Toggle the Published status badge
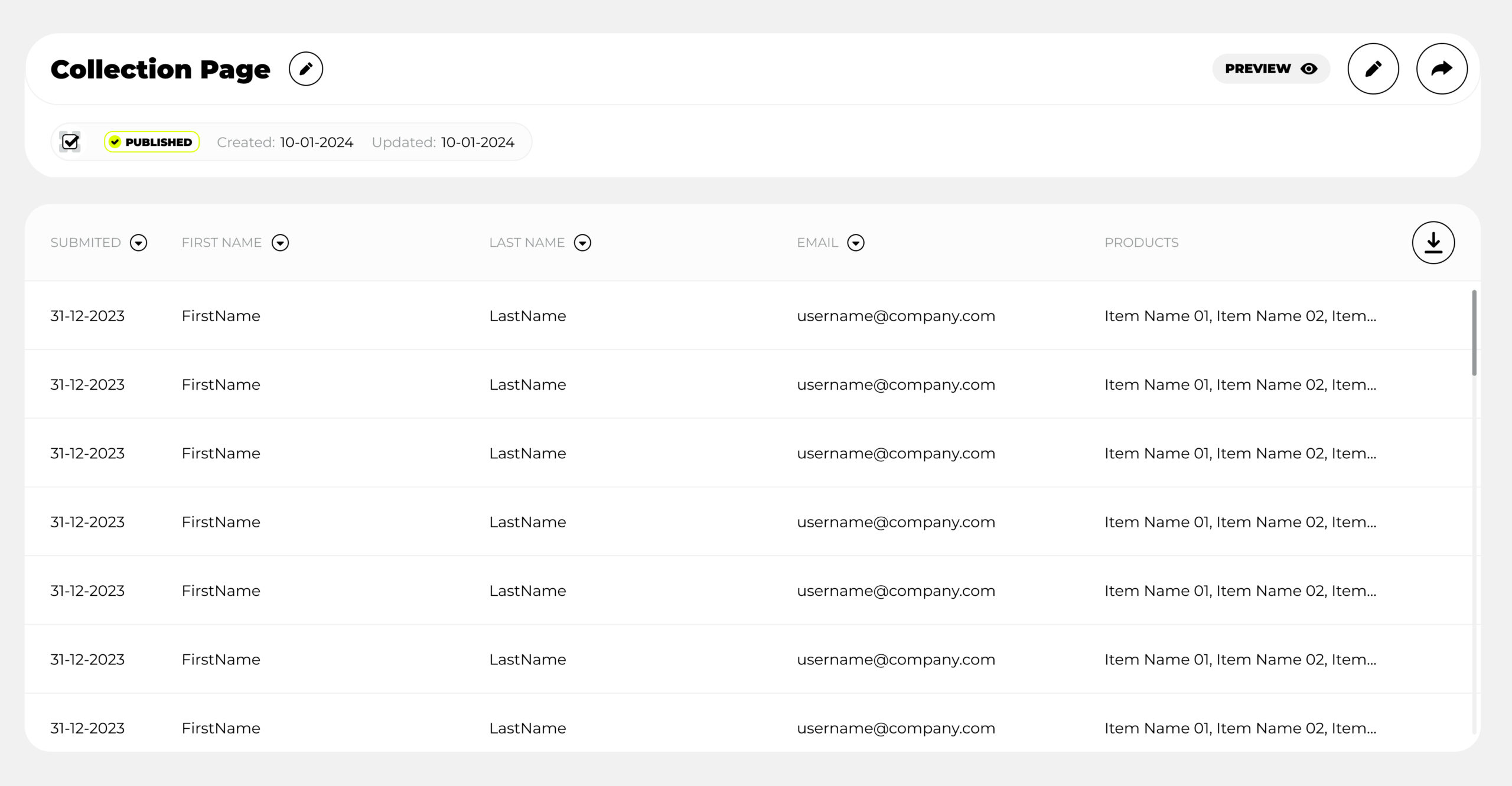Image resolution: width=1512 pixels, height=786 pixels. (151, 142)
